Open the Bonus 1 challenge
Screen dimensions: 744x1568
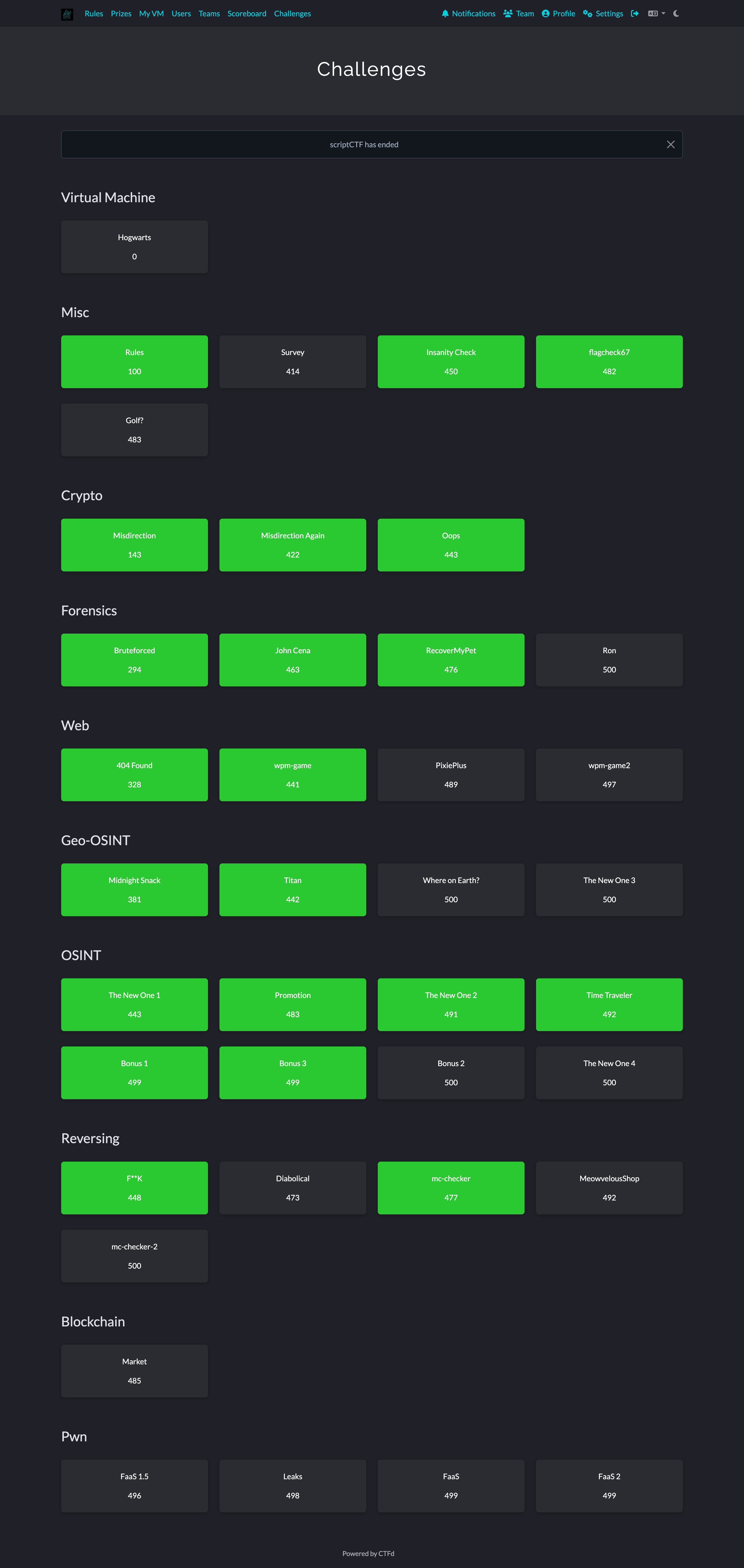(x=135, y=1073)
